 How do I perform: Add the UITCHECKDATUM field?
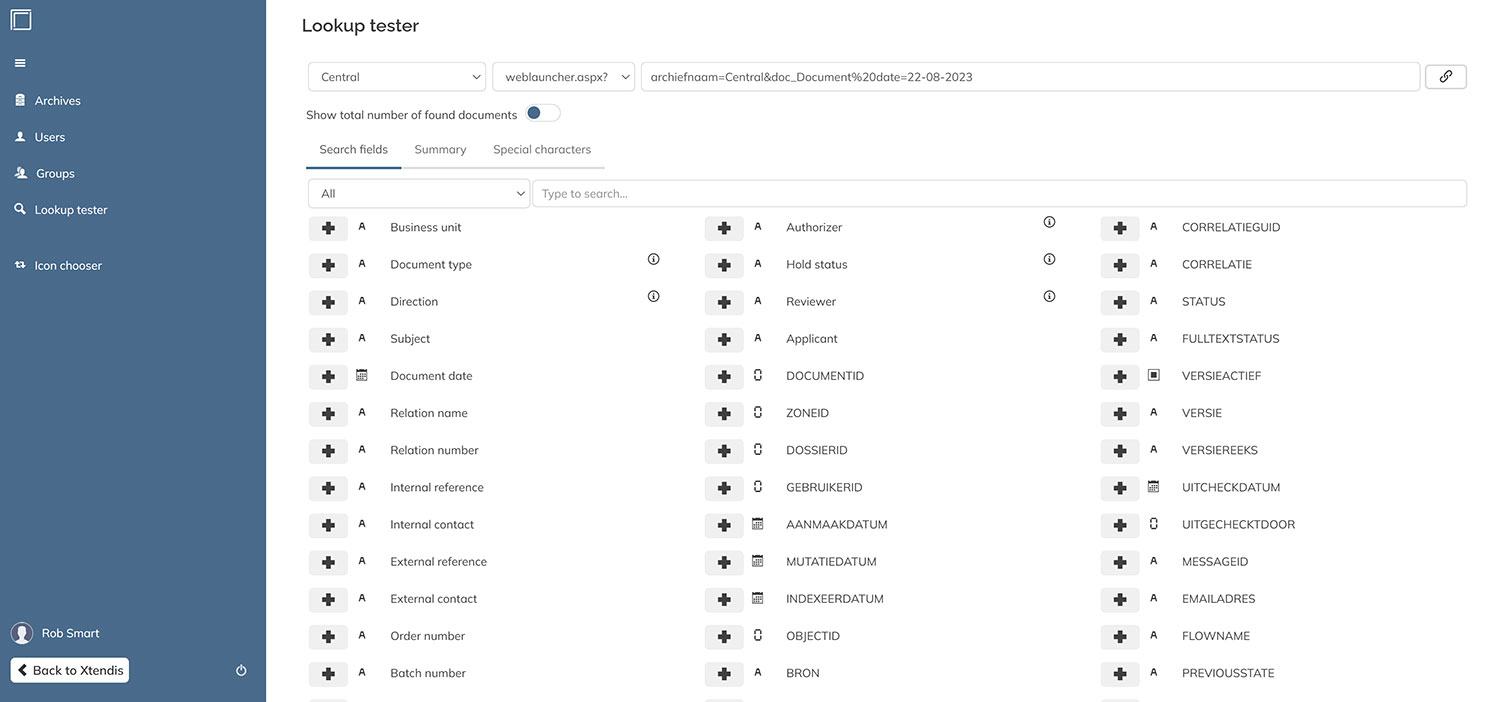(1120, 488)
